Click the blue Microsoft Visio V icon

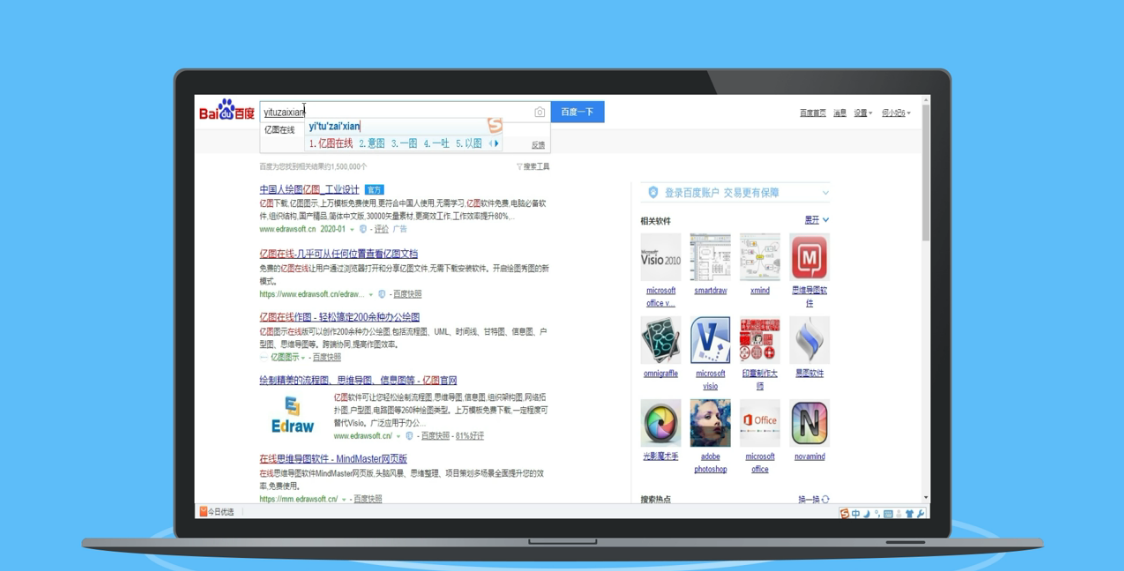click(710, 340)
